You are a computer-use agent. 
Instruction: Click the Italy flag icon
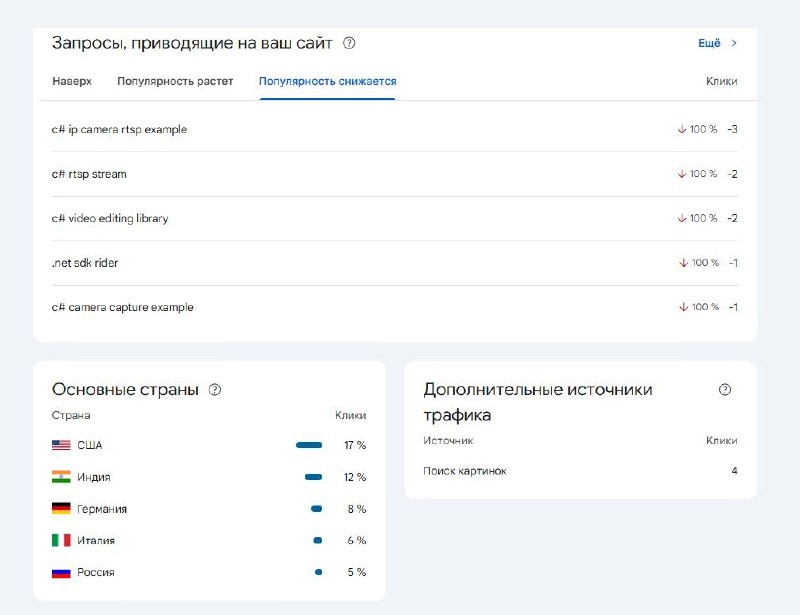point(60,540)
